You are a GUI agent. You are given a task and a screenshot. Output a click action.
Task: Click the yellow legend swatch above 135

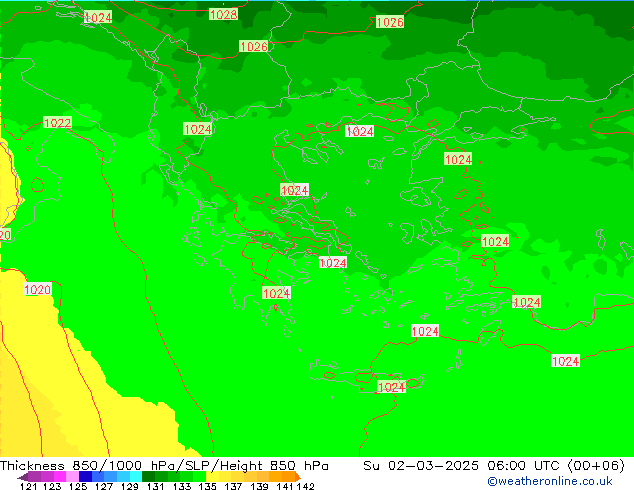coord(212,476)
